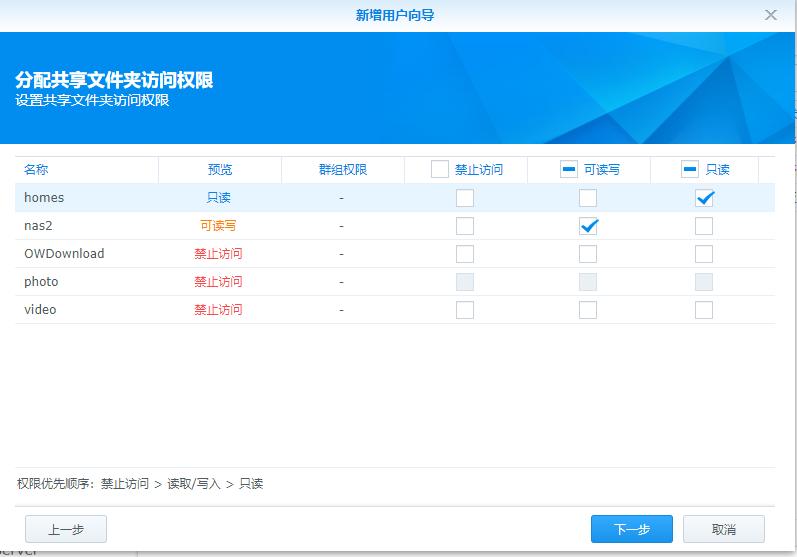Click the 下一步 button

tap(632, 529)
